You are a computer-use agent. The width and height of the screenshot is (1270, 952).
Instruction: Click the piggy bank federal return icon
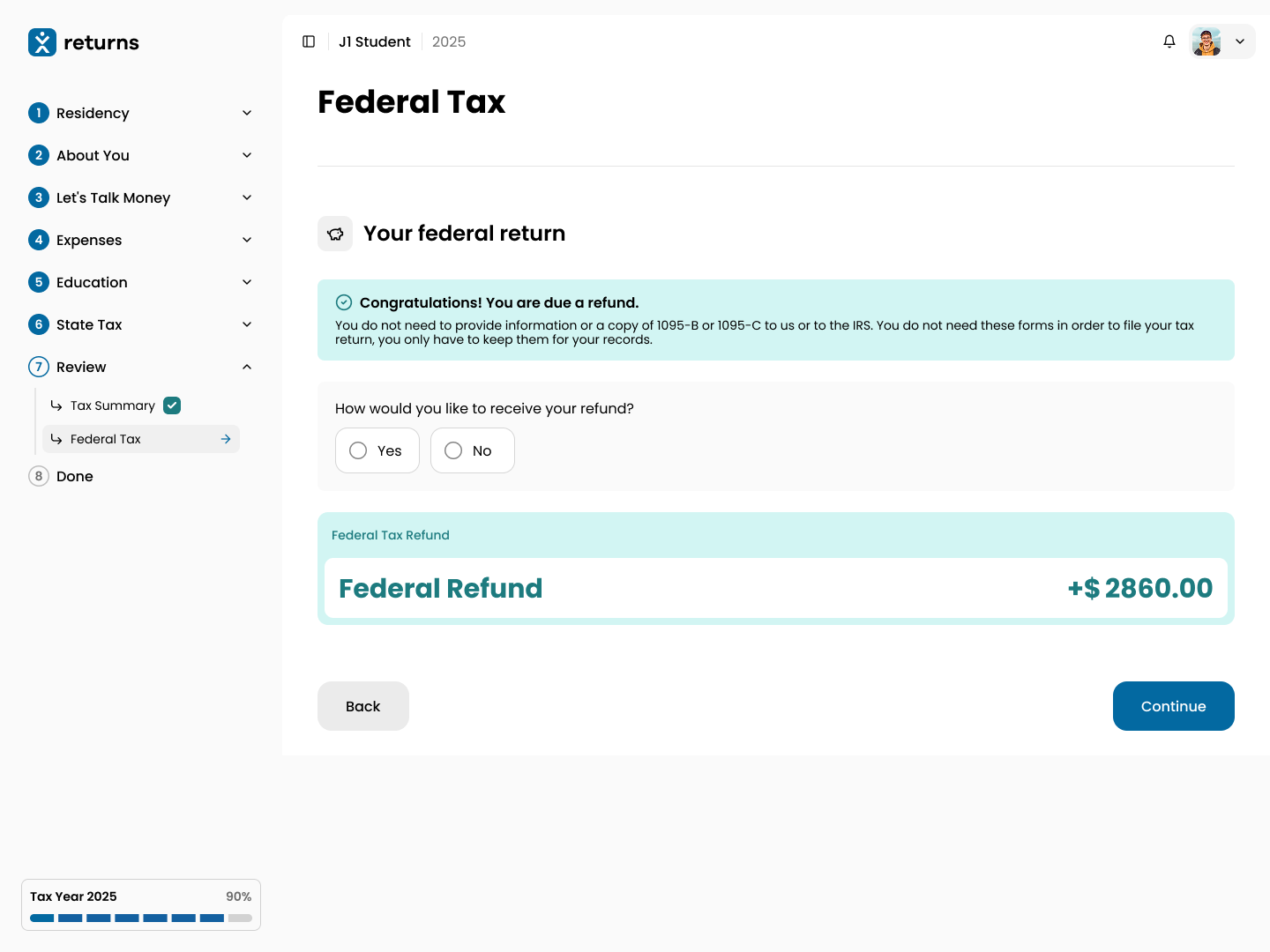pyautogui.click(x=335, y=234)
